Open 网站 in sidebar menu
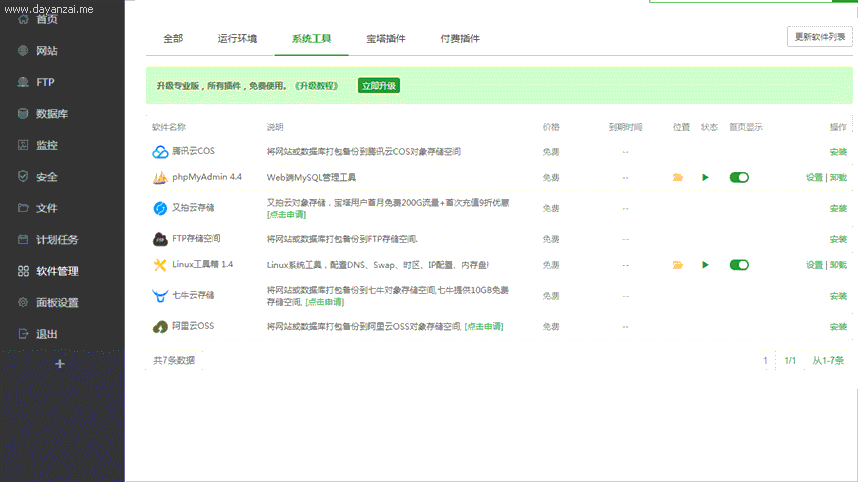This screenshot has width=858, height=482. pyautogui.click(x=47, y=51)
